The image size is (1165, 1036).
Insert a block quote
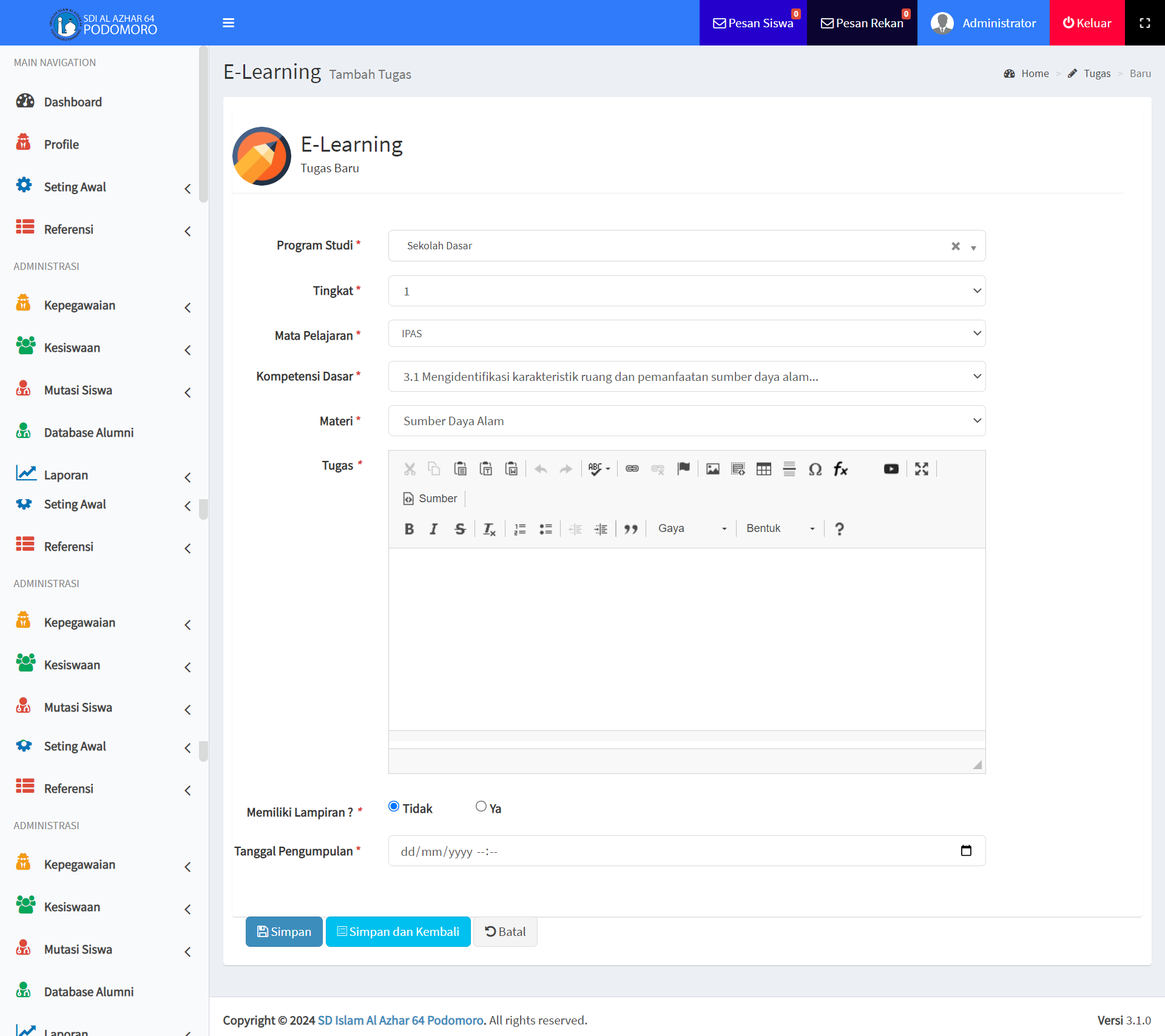[x=630, y=529]
